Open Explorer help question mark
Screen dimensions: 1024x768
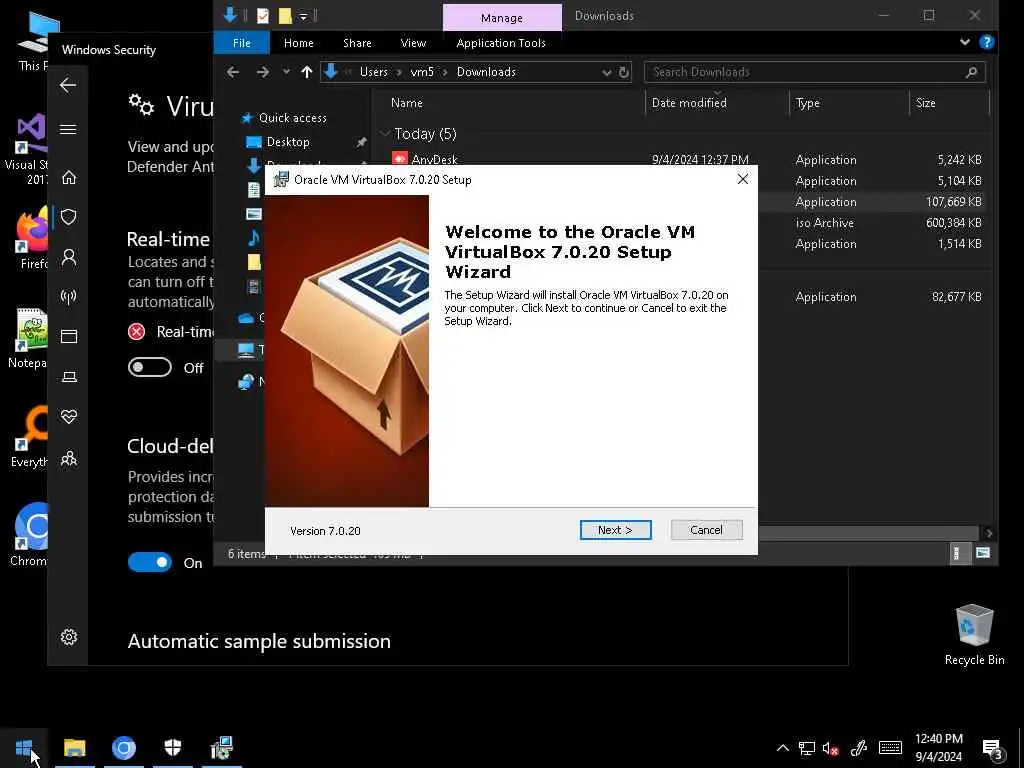click(987, 42)
